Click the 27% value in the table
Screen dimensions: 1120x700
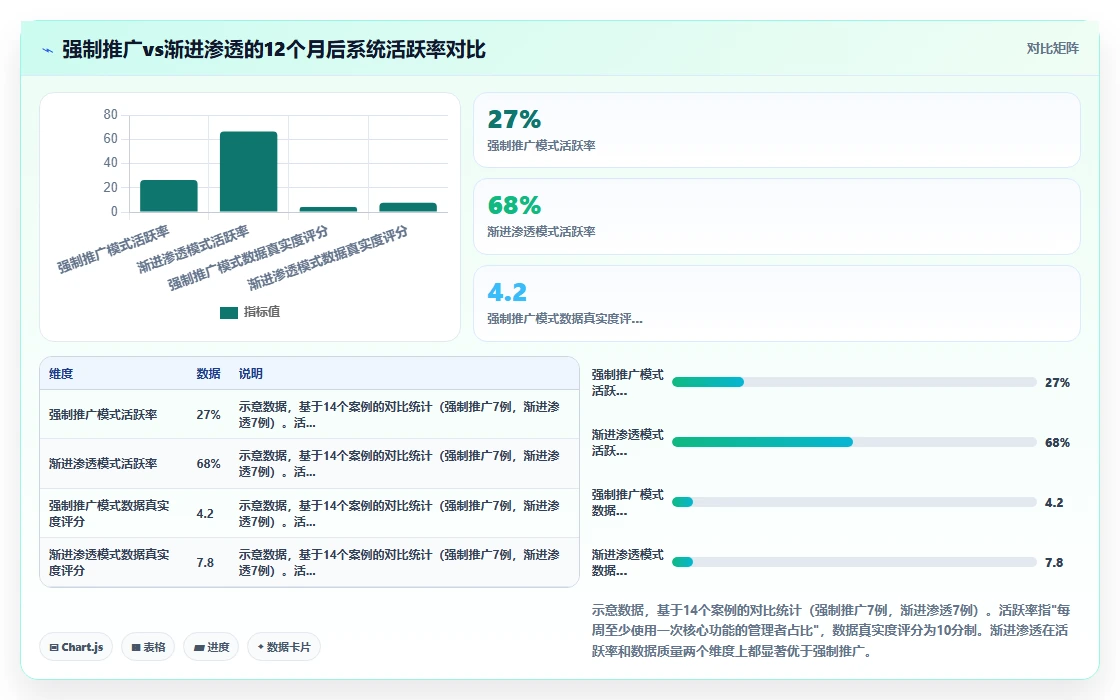(209, 414)
